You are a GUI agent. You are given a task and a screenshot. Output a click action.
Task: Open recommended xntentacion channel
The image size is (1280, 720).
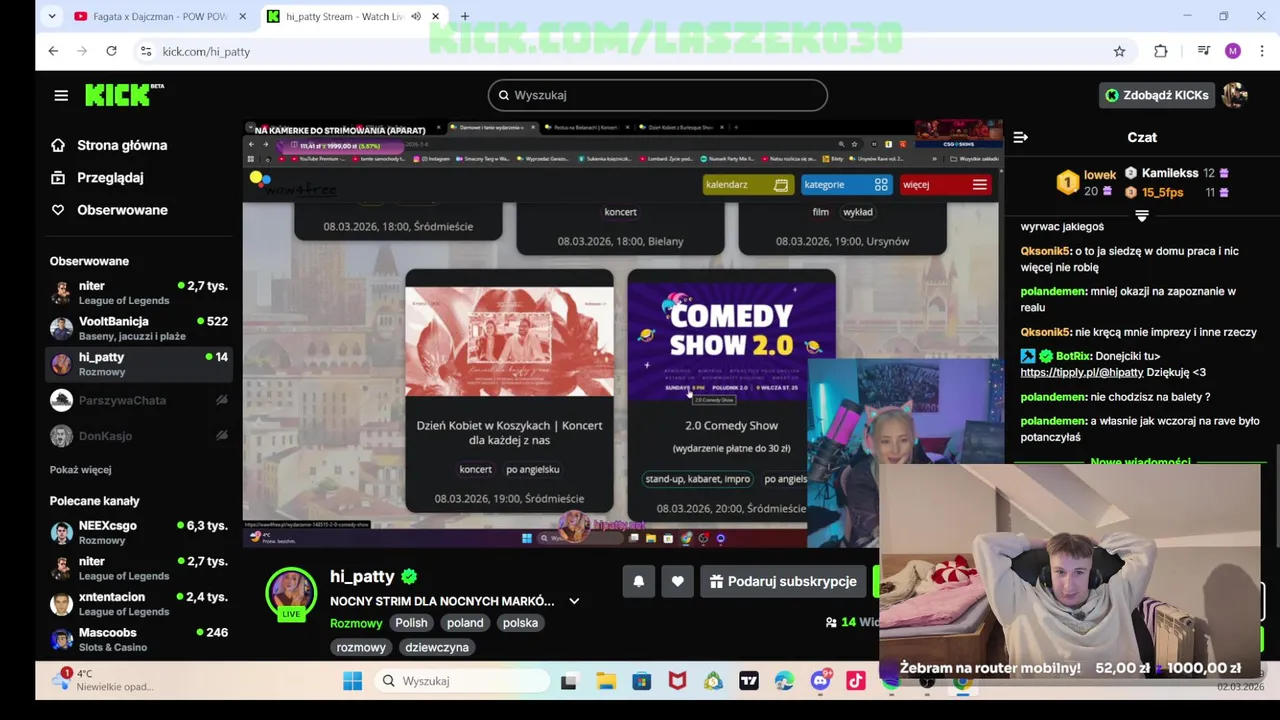139,604
